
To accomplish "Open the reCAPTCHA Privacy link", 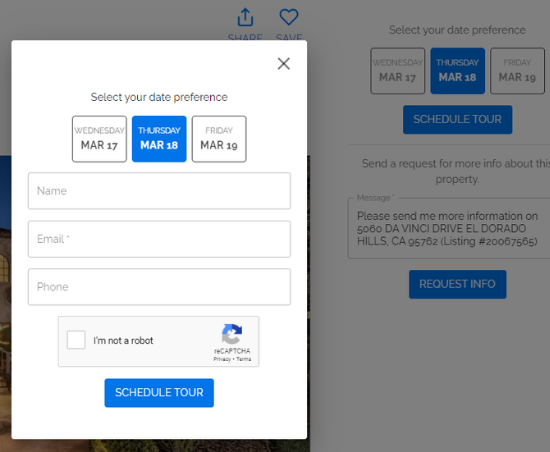I will point(222,359).
